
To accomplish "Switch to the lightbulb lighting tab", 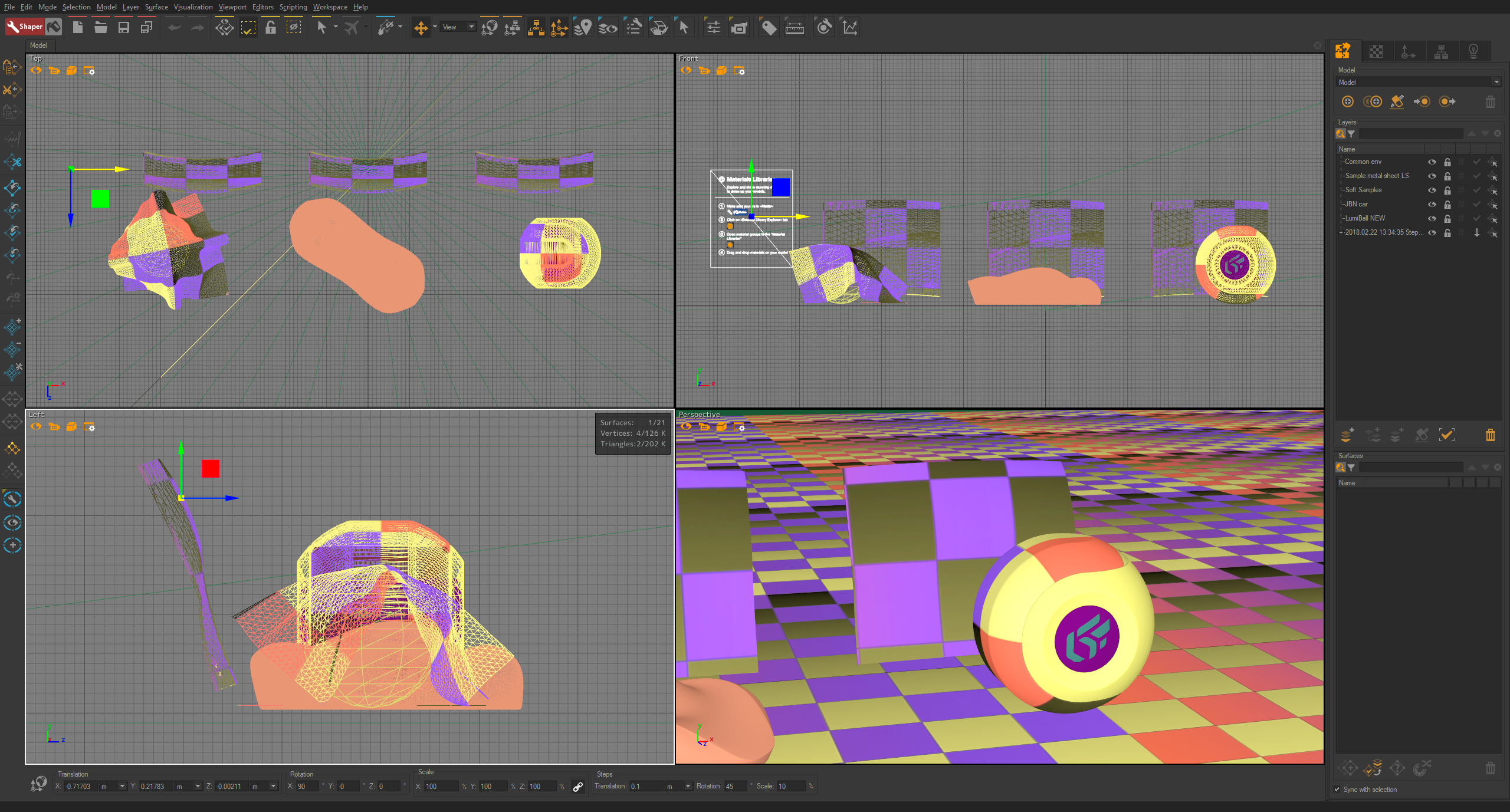I will coord(1473,51).
